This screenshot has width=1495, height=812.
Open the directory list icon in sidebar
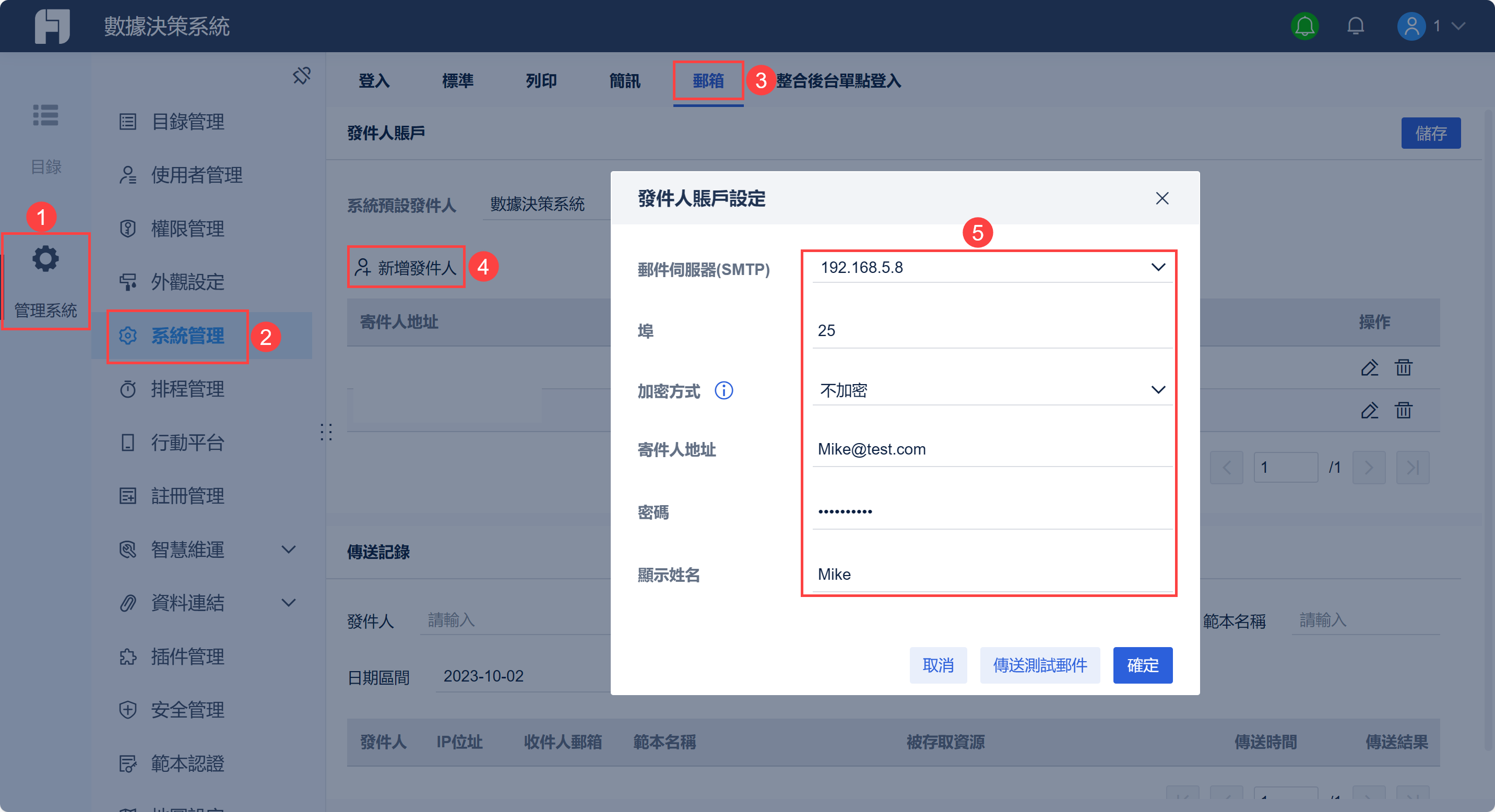click(x=45, y=115)
